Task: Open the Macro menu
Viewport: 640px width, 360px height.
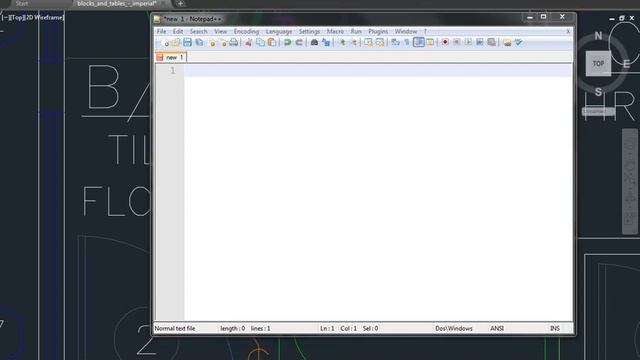Action: pyautogui.click(x=335, y=31)
